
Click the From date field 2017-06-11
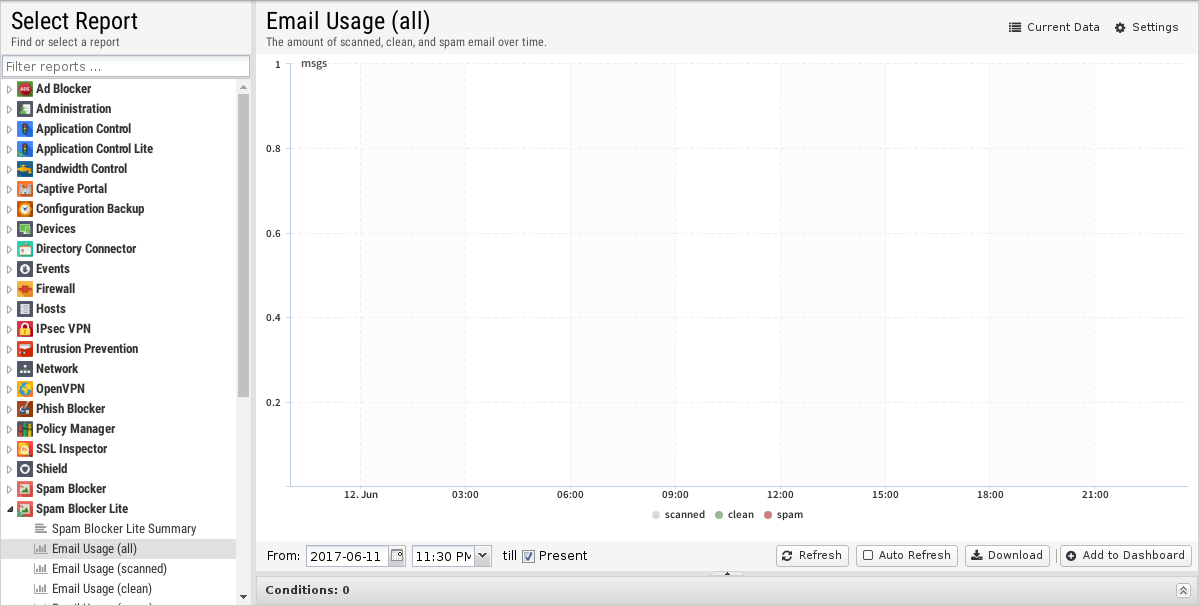348,556
